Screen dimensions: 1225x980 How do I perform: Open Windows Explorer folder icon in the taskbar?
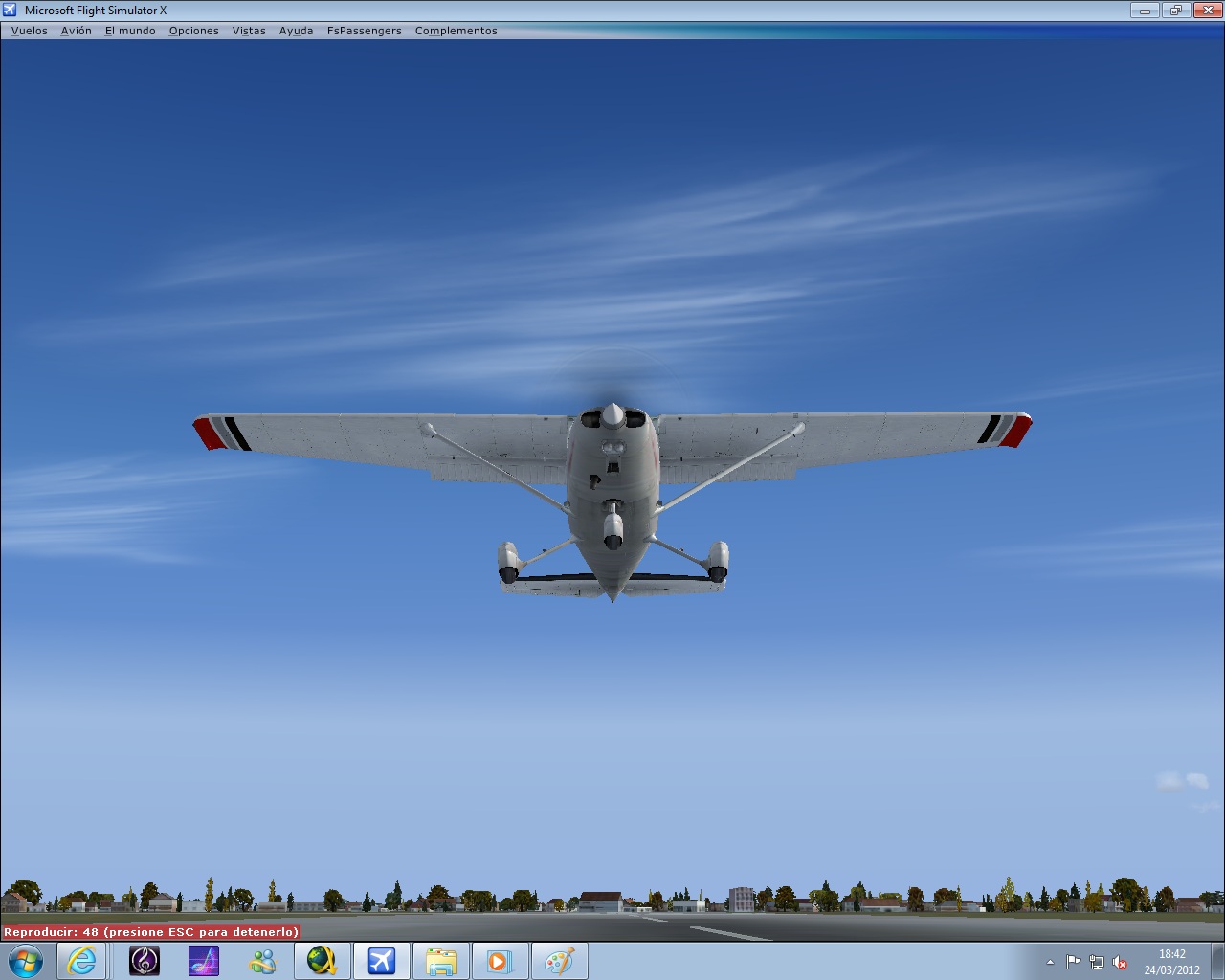(441, 961)
